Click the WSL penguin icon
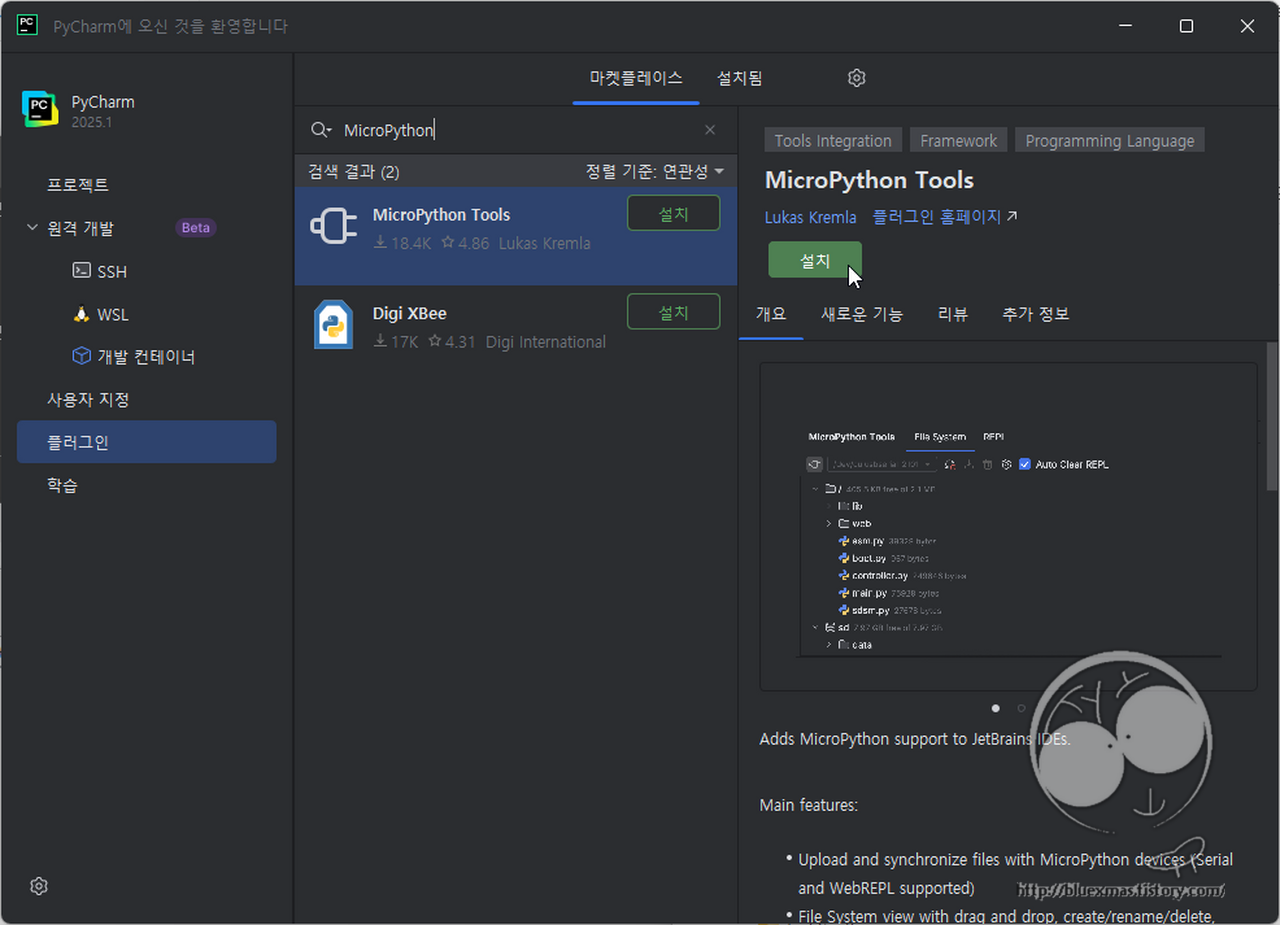The height and width of the screenshot is (925, 1280). click(82, 314)
